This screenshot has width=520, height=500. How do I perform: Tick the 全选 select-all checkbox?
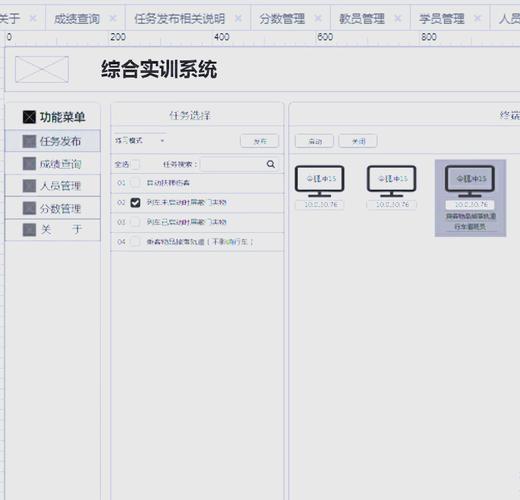(135, 164)
